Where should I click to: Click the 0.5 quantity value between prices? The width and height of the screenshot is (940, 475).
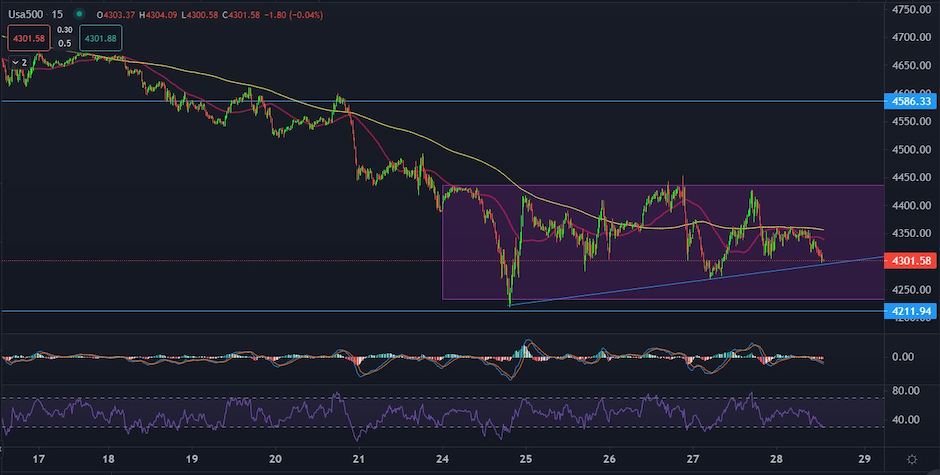64,44
